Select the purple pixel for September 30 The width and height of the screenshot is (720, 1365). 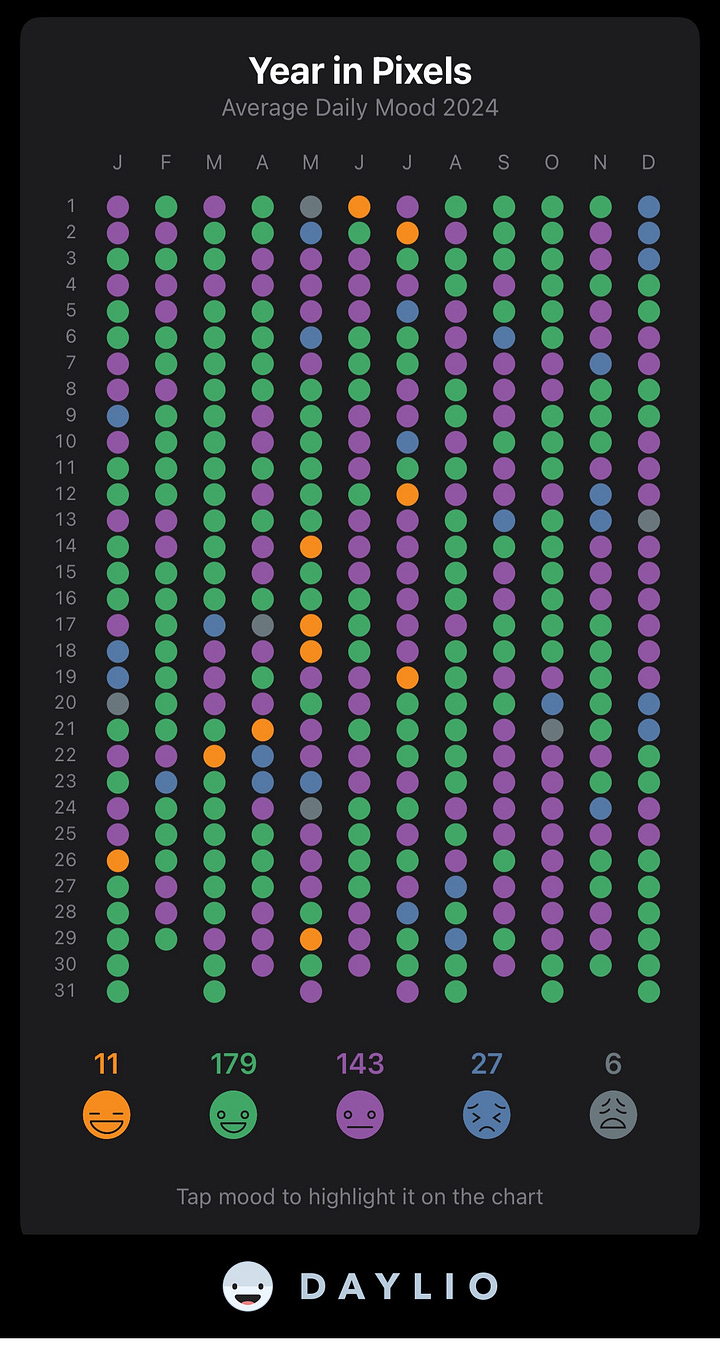pos(504,965)
